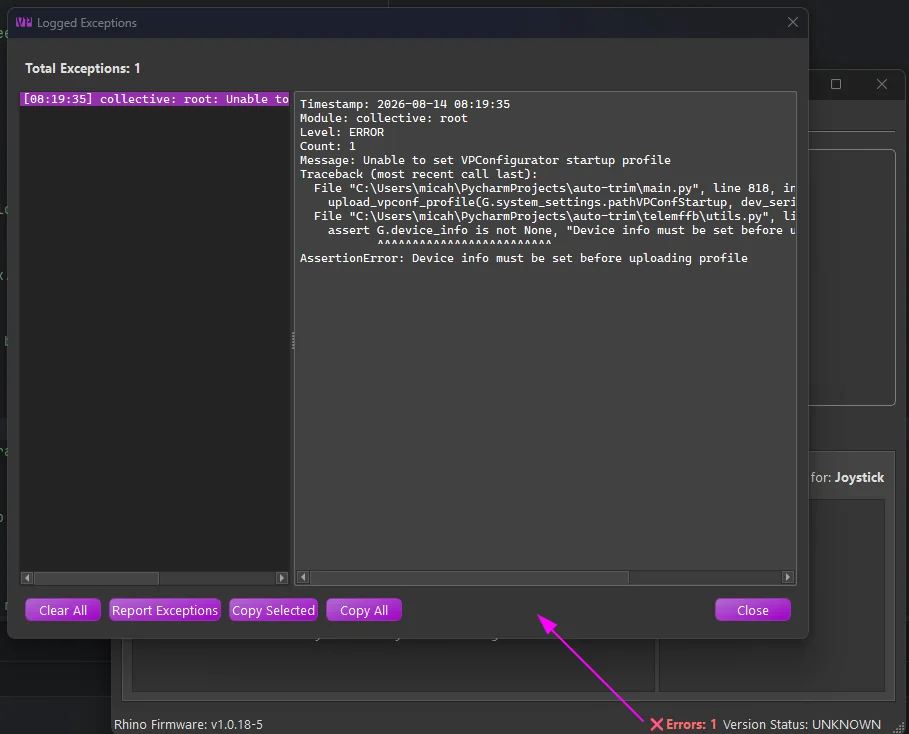Click the main.py file path line

click(x=554, y=188)
